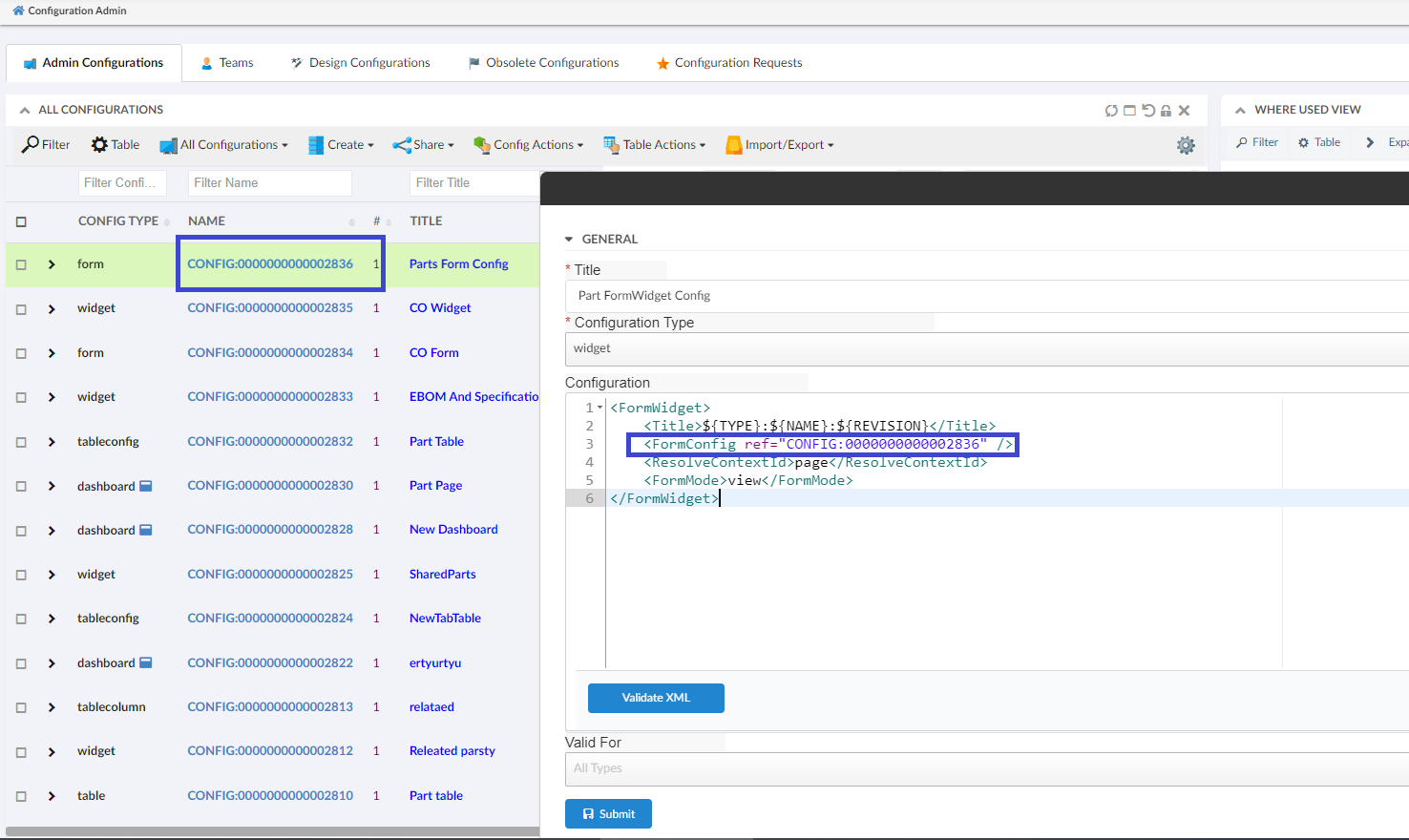
Task: Click the refresh icon in All Configurations header
Action: 1111,111
